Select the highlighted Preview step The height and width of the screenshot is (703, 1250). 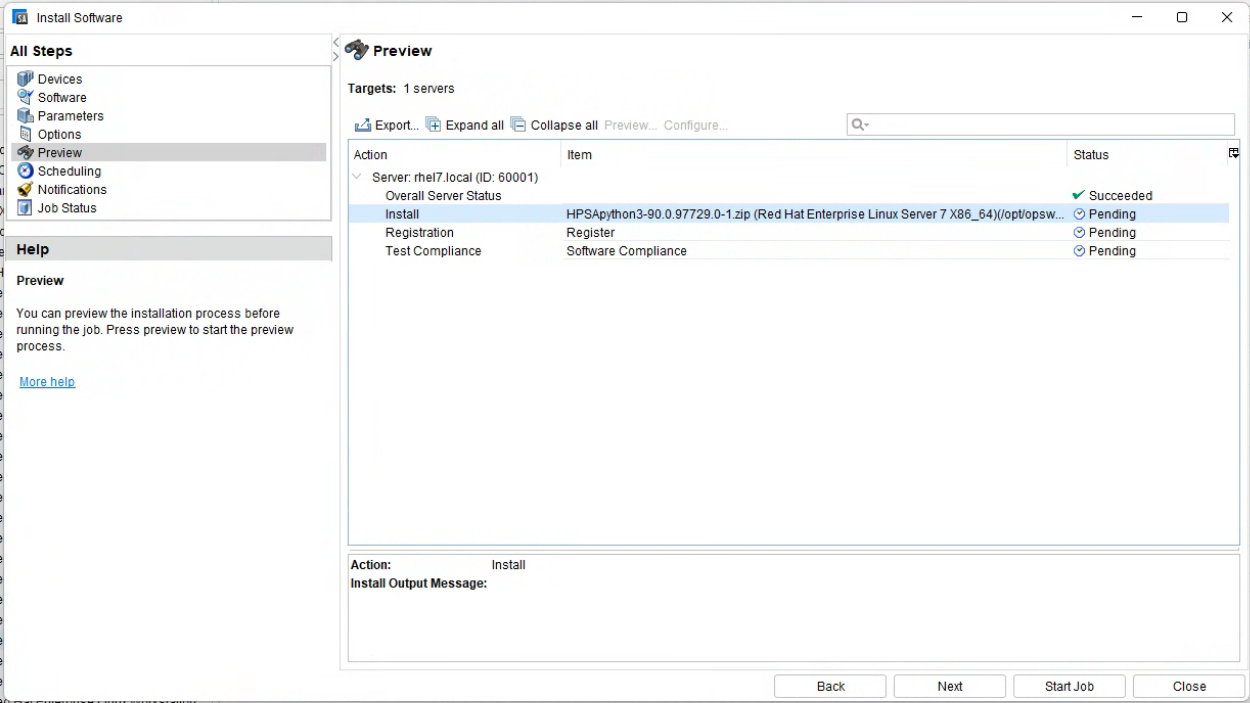pos(168,152)
